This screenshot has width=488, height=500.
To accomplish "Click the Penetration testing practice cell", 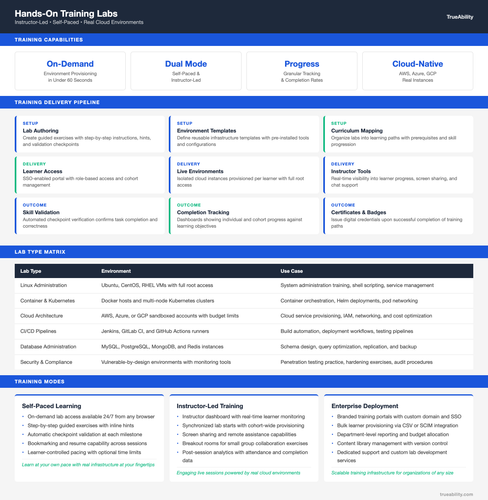I will point(356,362).
